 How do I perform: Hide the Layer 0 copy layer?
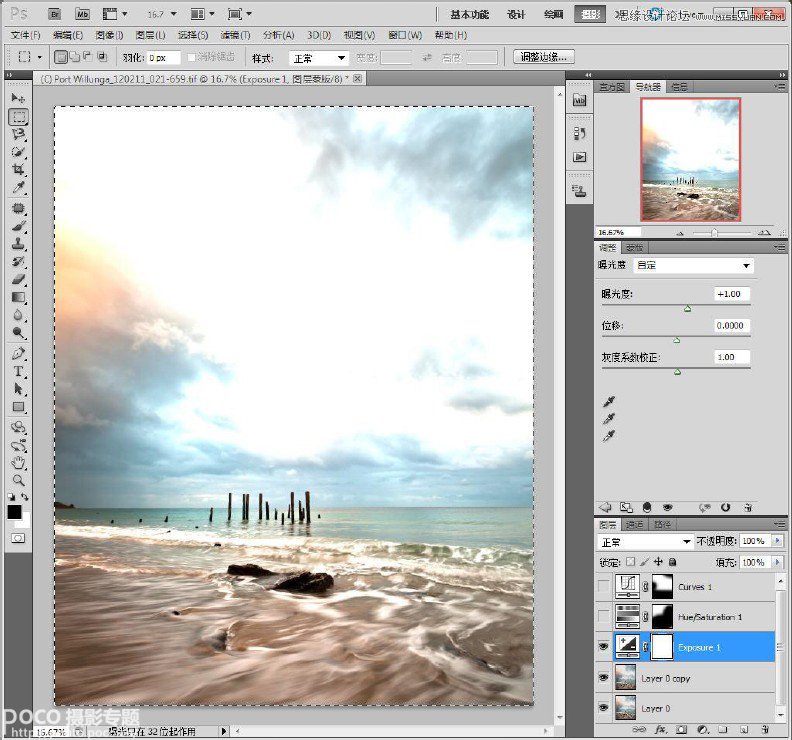tap(604, 677)
